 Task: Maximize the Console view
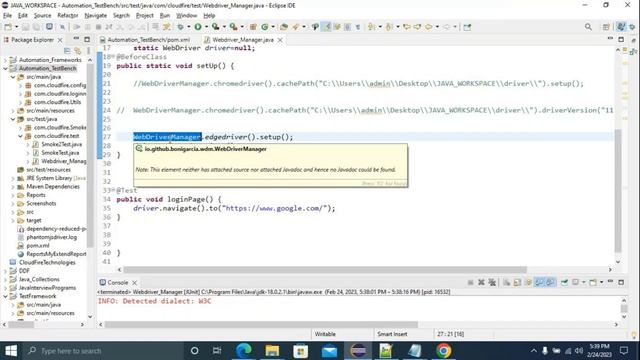click(621, 282)
